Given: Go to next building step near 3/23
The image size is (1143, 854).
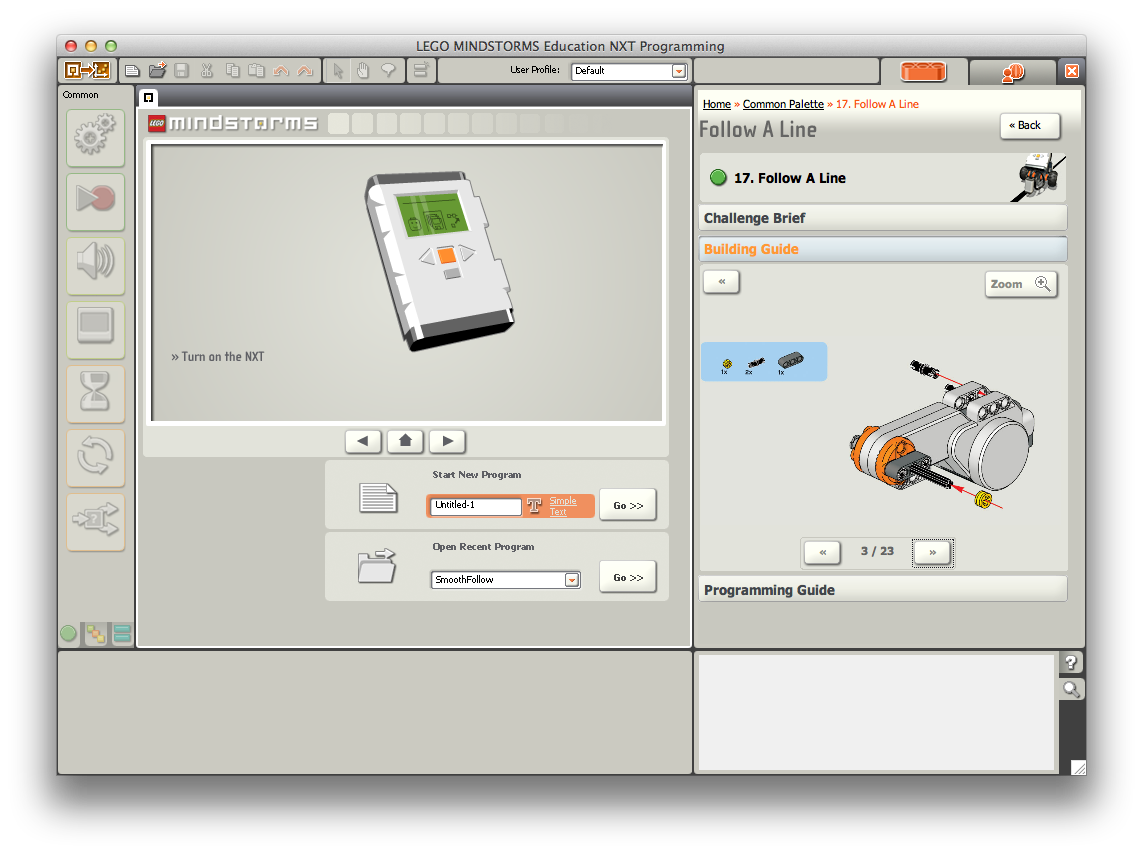Looking at the screenshot, I should 932,552.
